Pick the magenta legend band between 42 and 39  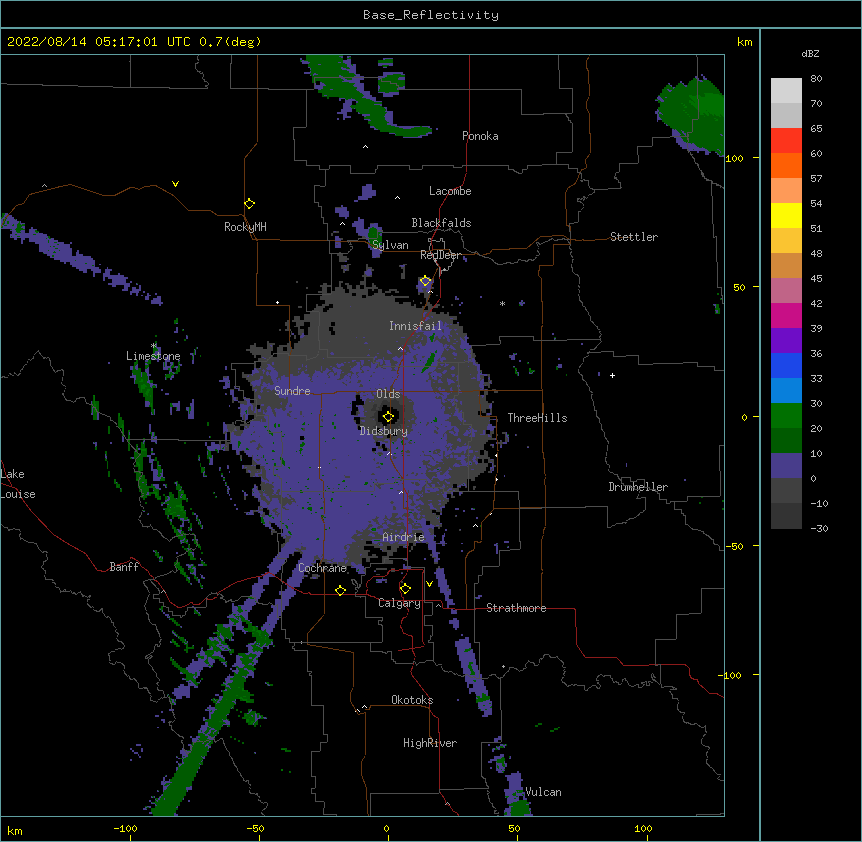[786, 315]
